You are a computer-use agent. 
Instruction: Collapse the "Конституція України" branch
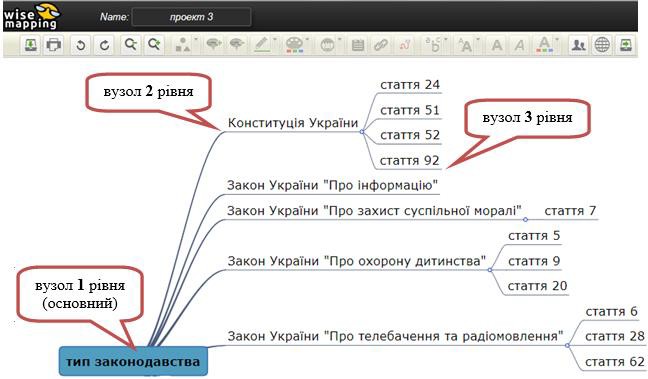[362, 132]
